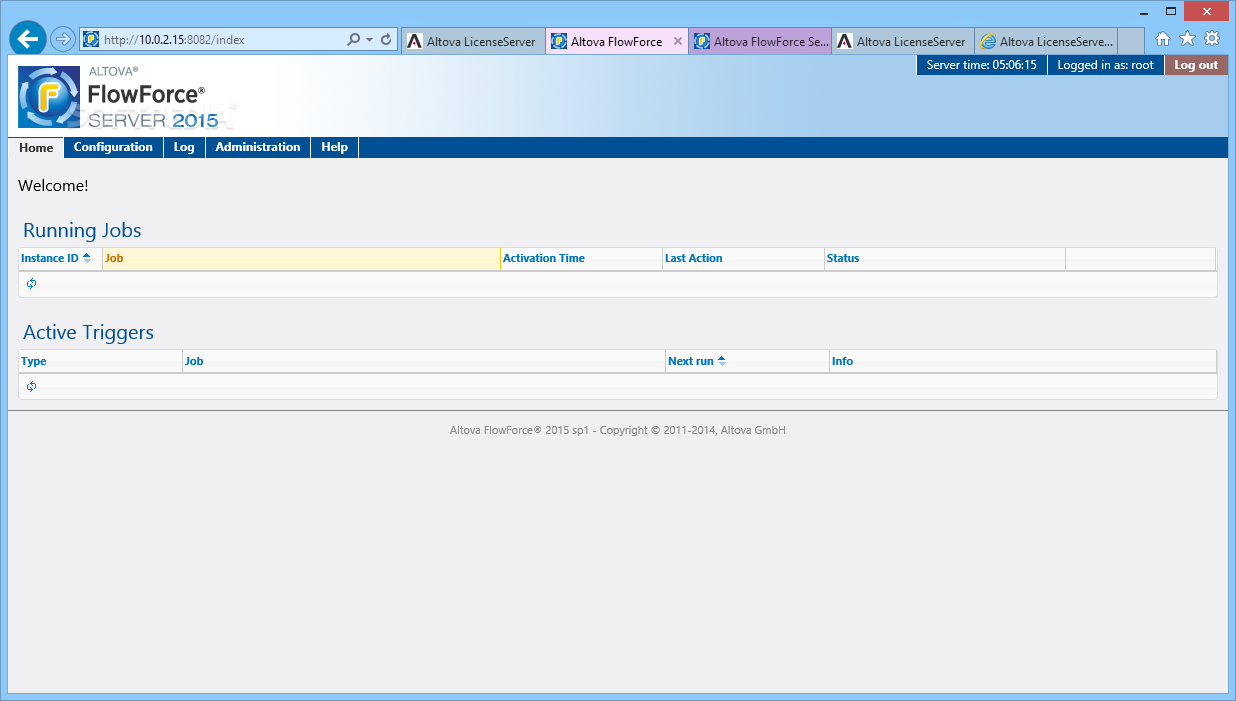Viewport: 1236px width, 701px height.
Task: Refresh the Running Jobs table
Action: (32, 284)
